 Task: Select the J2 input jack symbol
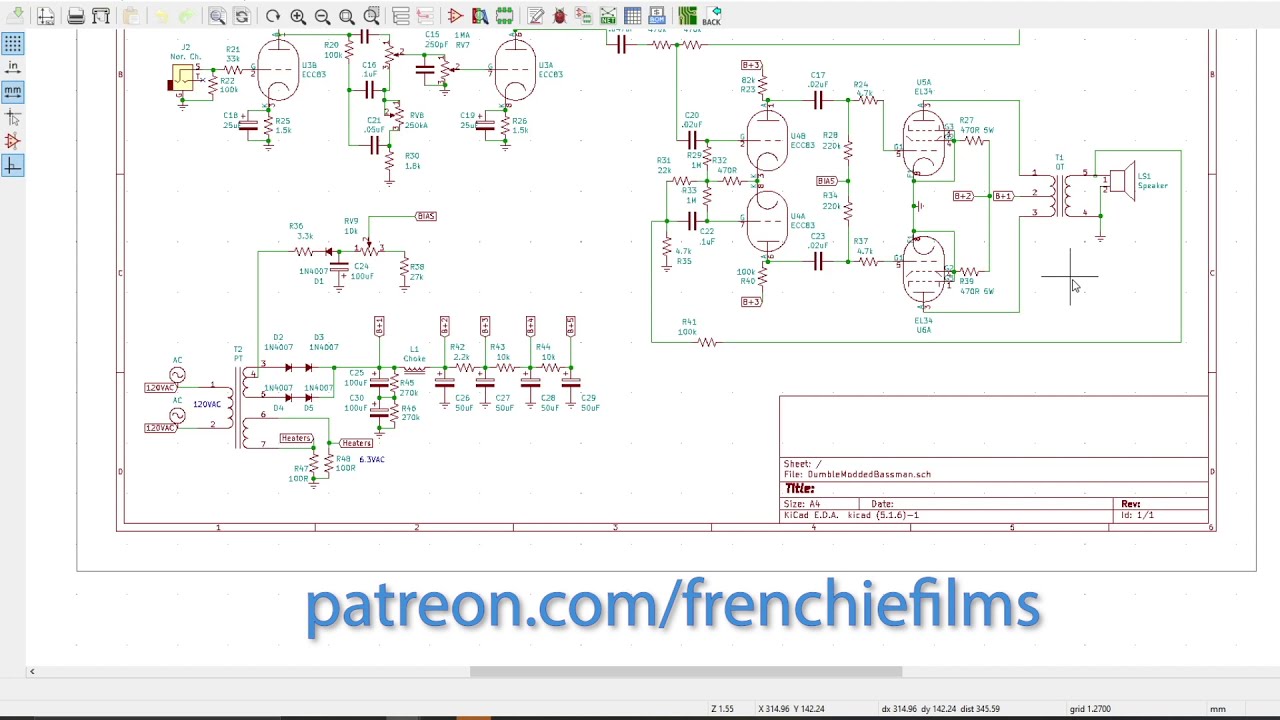(x=183, y=78)
